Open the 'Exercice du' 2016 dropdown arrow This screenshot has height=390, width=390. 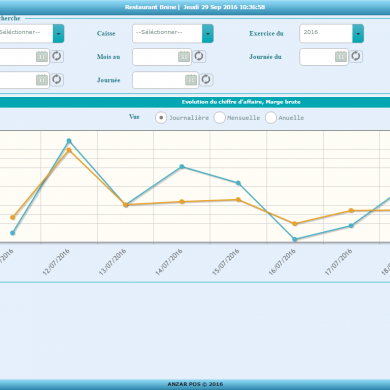[358, 33]
